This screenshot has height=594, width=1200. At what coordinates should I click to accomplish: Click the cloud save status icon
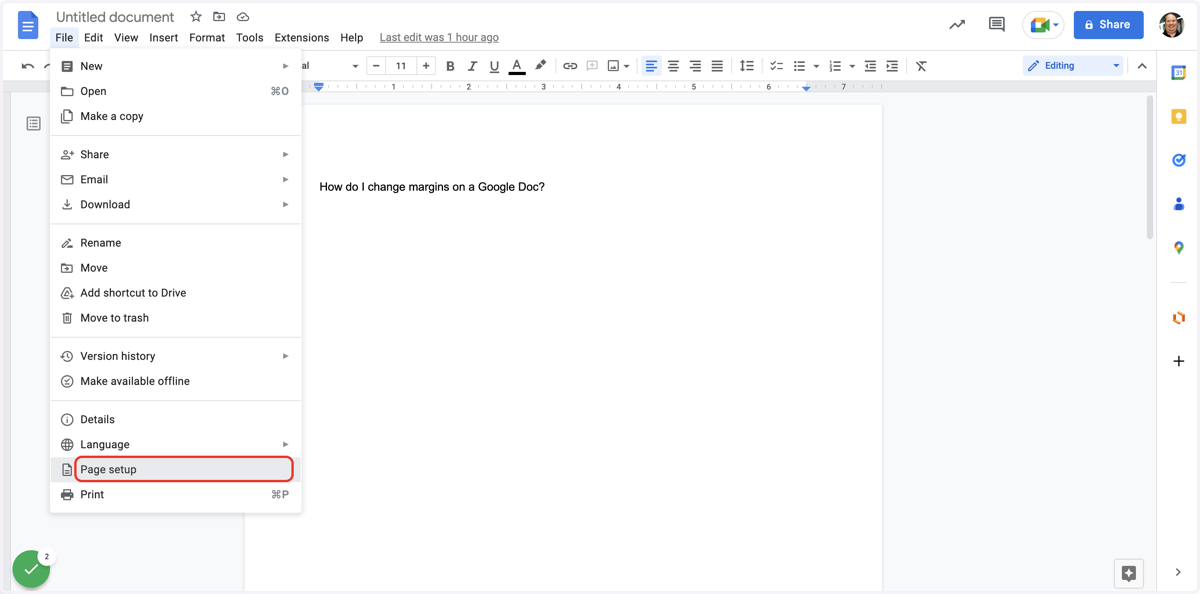(x=243, y=17)
